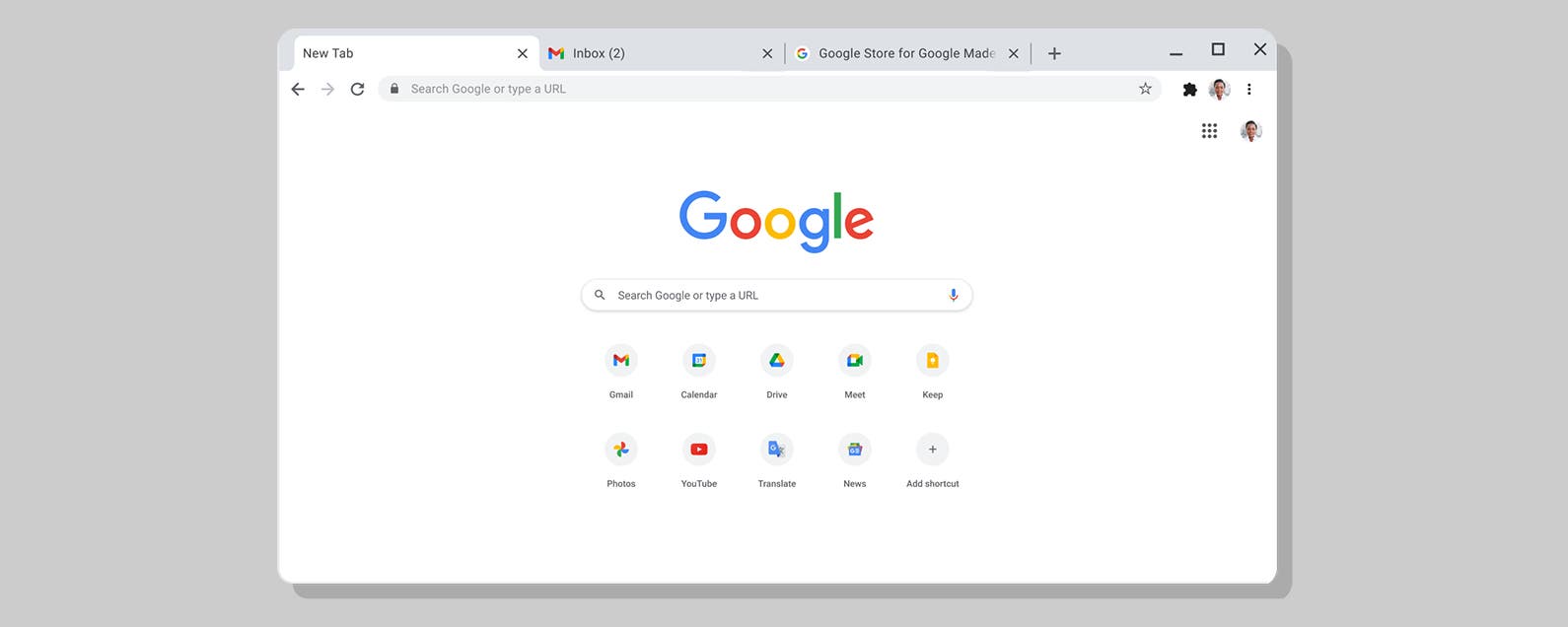Go back to previous page
The image size is (1568, 627).
pos(298,89)
